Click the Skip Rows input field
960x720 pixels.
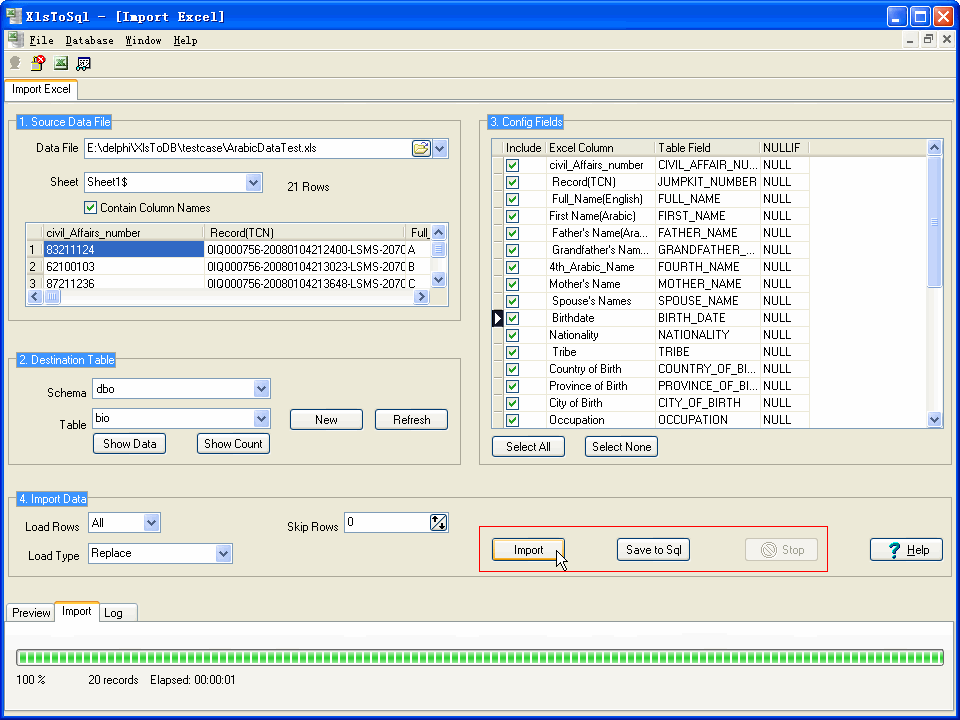pyautogui.click(x=385, y=522)
